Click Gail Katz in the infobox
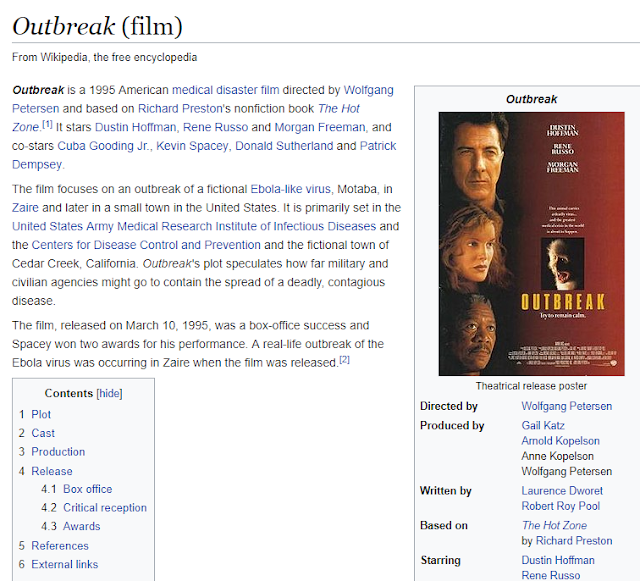The image size is (640, 581). [543, 425]
